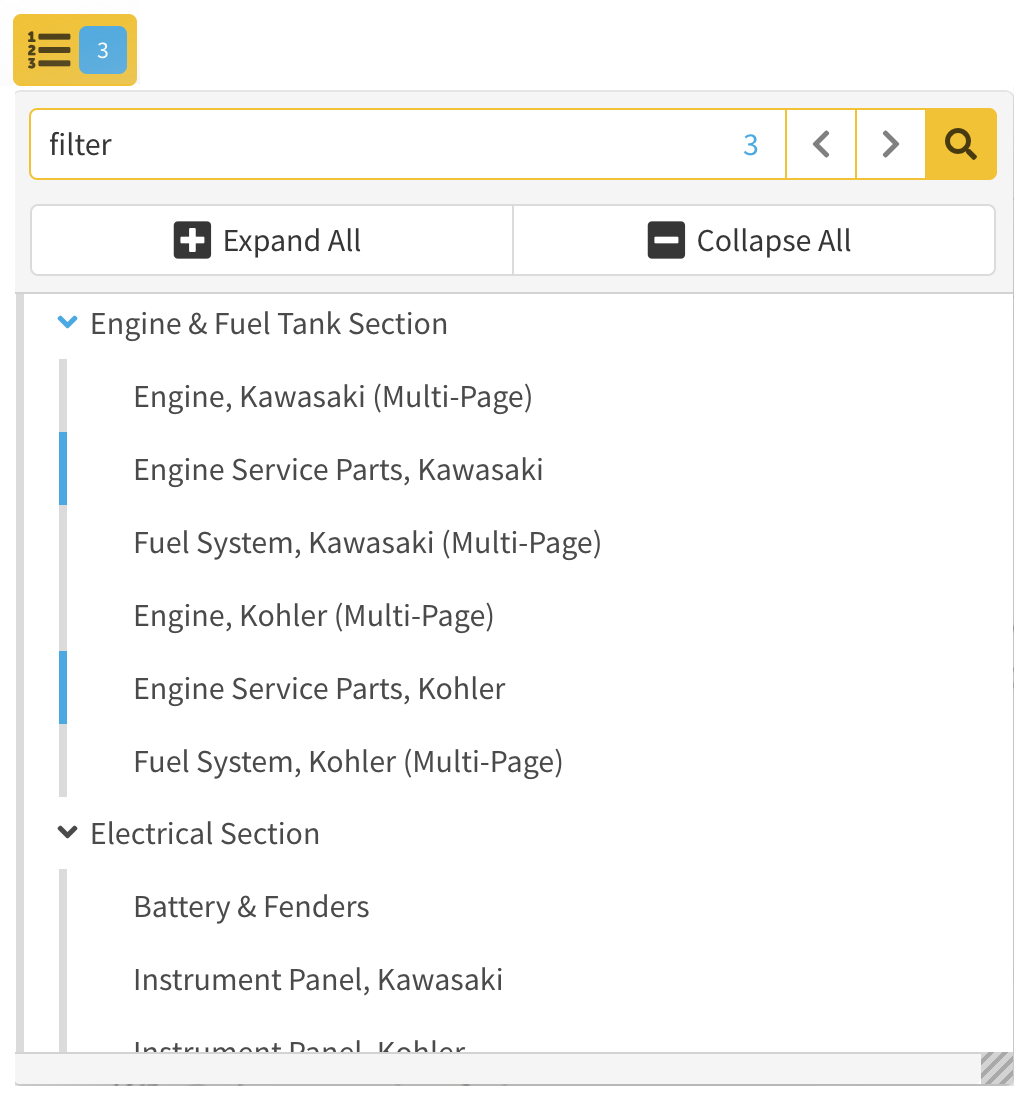Click inside the filter search field
The width and height of the screenshot is (1027, 1102).
tap(380, 144)
